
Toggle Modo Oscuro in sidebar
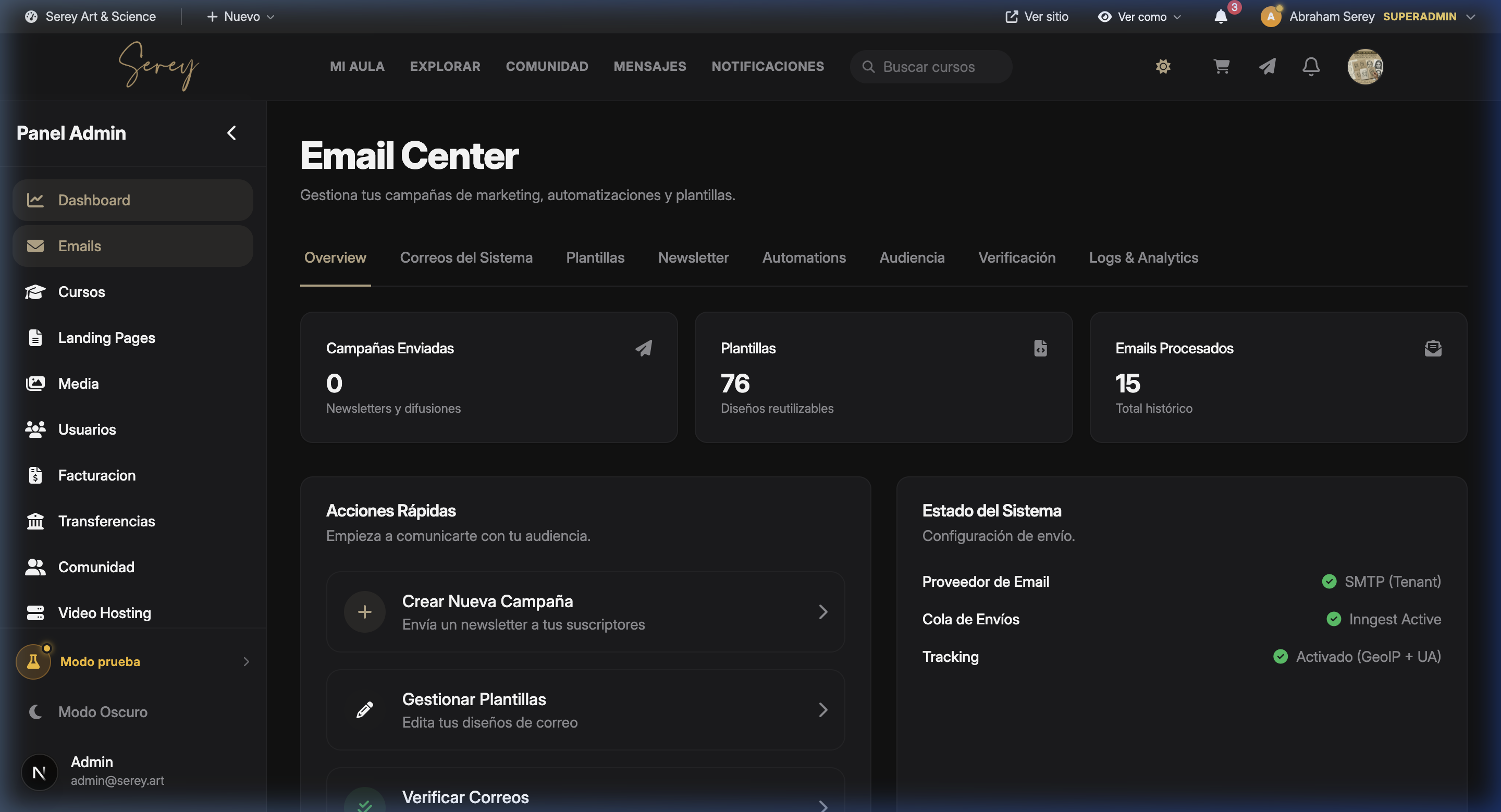point(102,712)
